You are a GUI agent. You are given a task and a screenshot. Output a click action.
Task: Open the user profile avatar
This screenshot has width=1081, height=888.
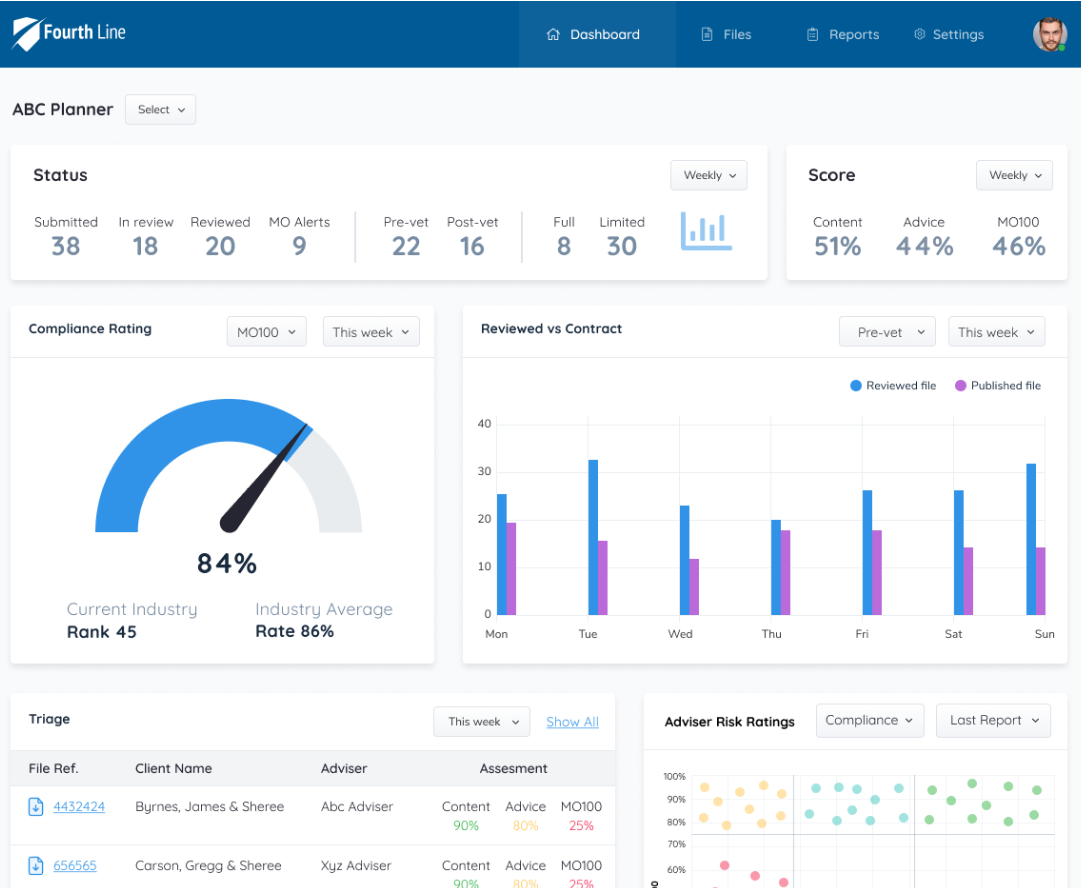pyautogui.click(x=1049, y=34)
